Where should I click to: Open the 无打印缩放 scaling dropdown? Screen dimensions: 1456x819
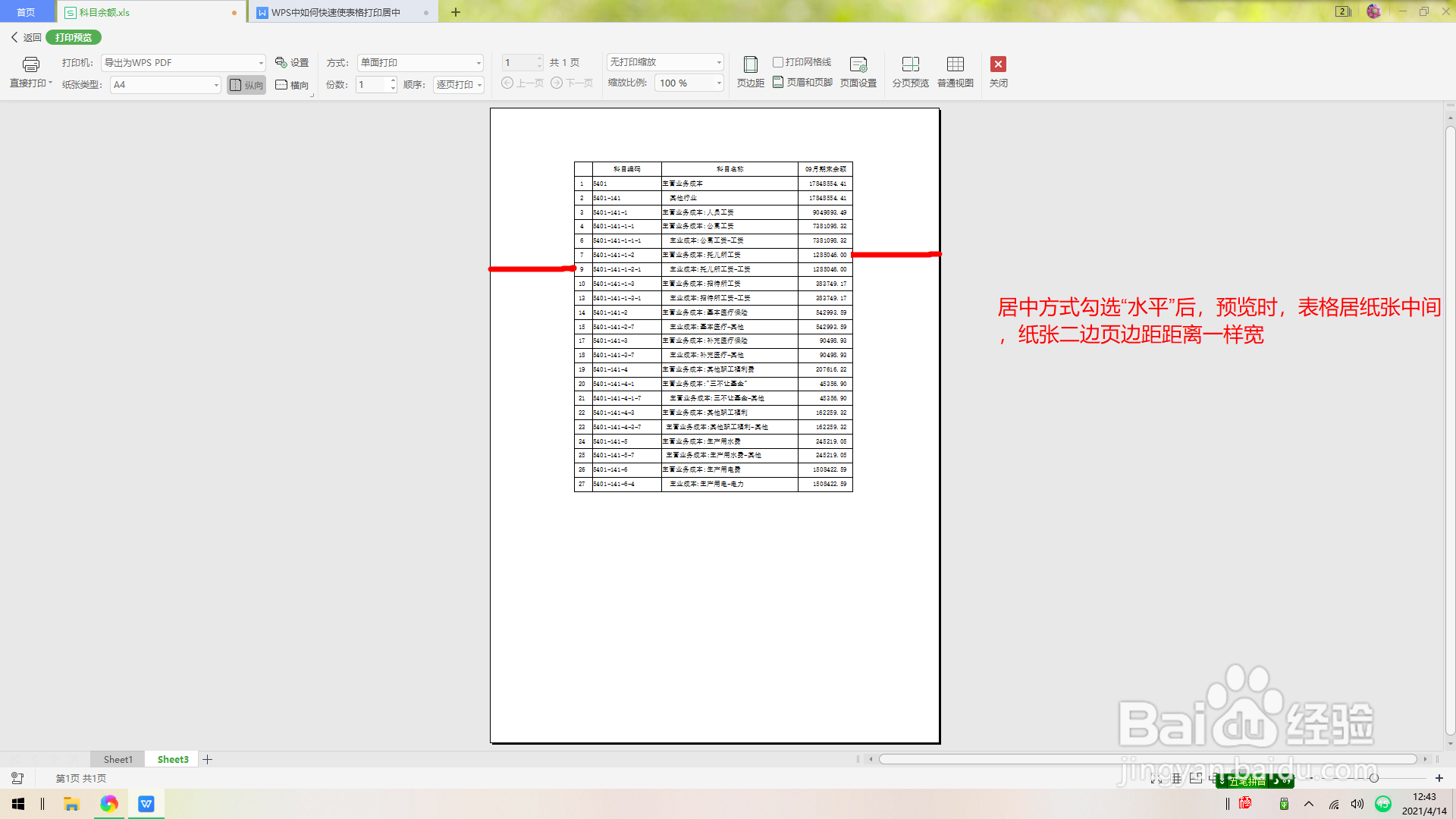click(x=718, y=61)
